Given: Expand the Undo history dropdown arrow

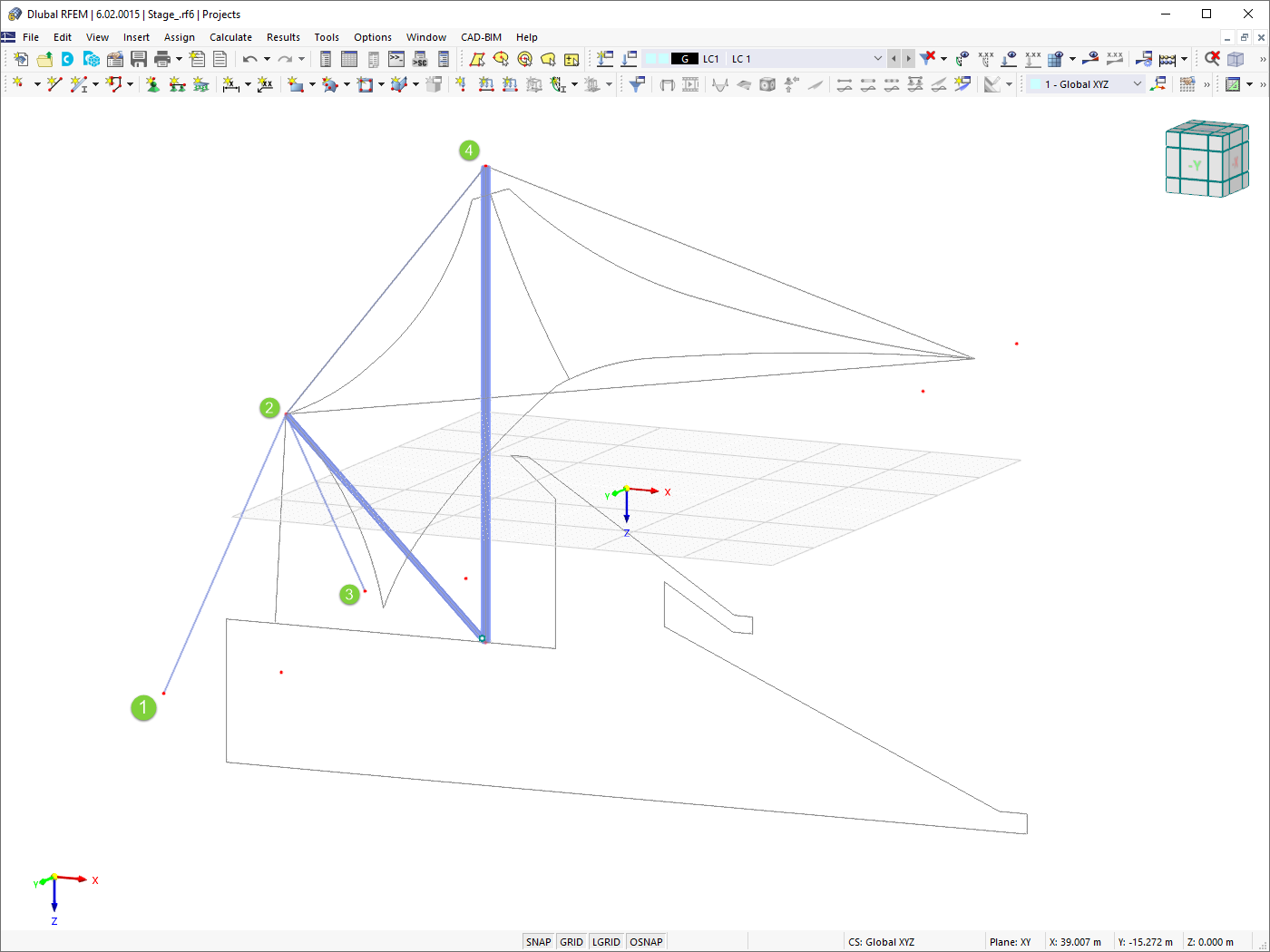Looking at the screenshot, I should [267, 59].
